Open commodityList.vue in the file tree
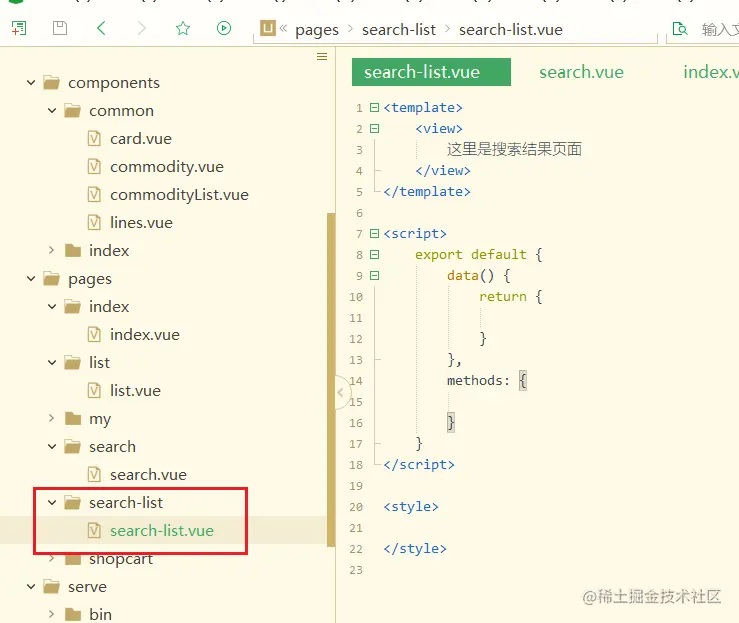Screen dimensions: 739x623 179,195
